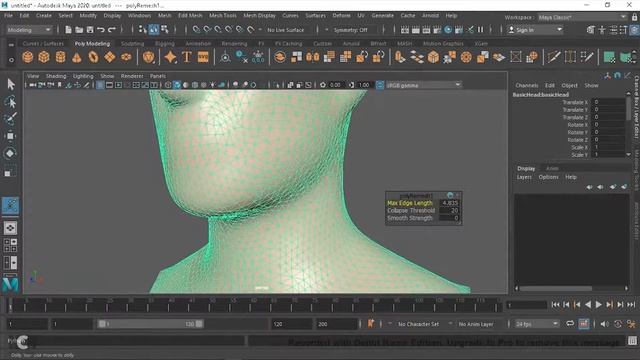Click the time slider ruler
Screen dimensions: 640x360
coord(256,304)
